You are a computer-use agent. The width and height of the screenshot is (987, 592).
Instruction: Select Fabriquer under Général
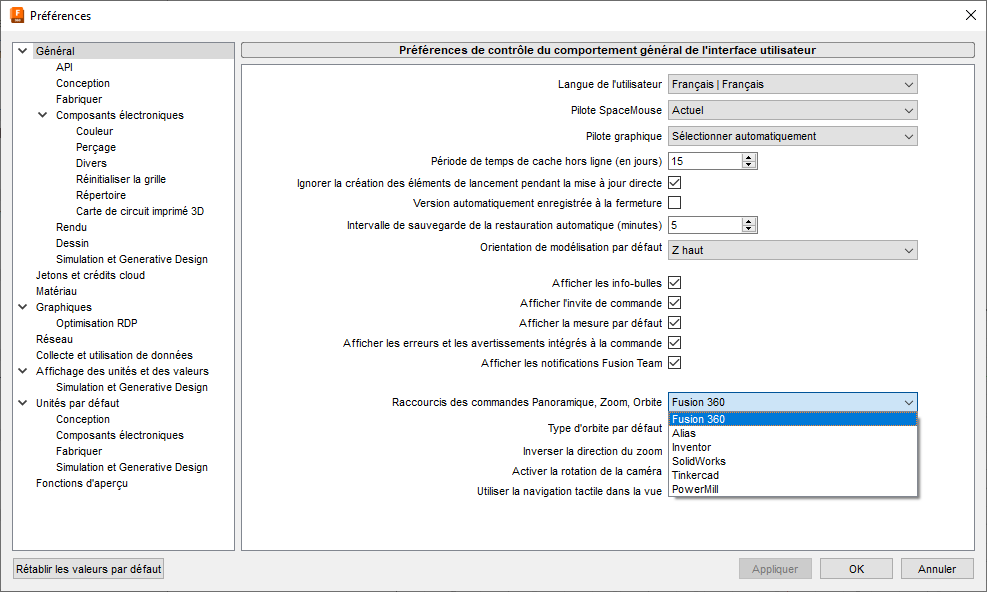click(79, 99)
